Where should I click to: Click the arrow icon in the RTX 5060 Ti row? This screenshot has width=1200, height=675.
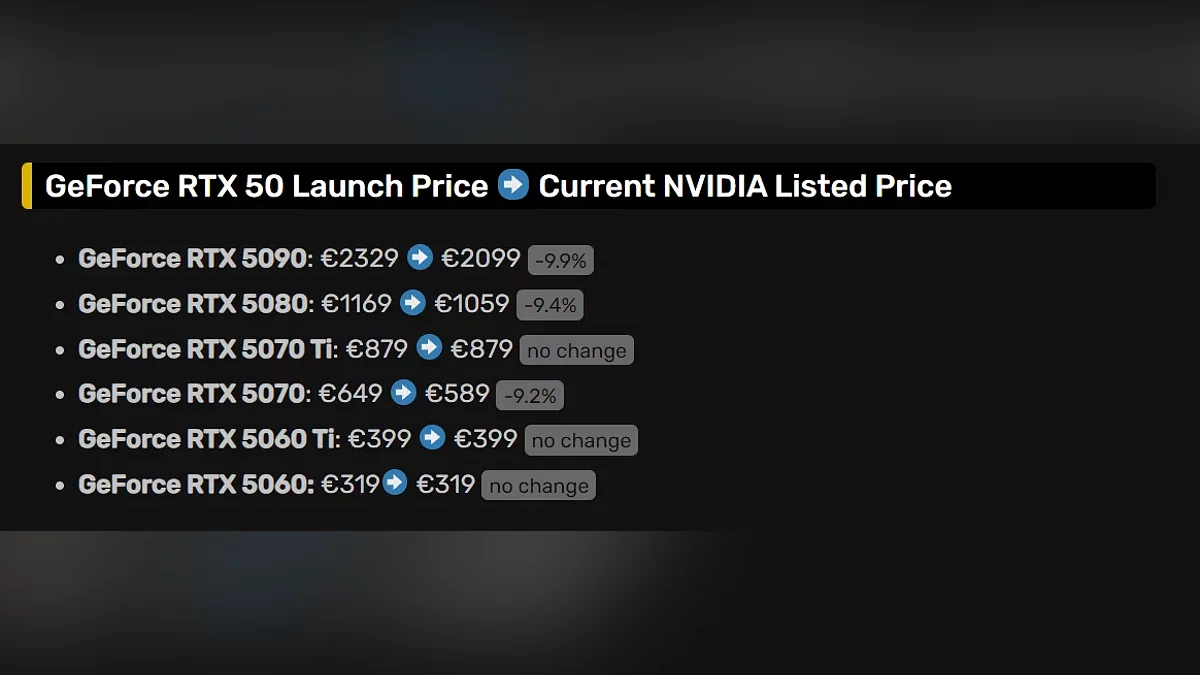[432, 438]
